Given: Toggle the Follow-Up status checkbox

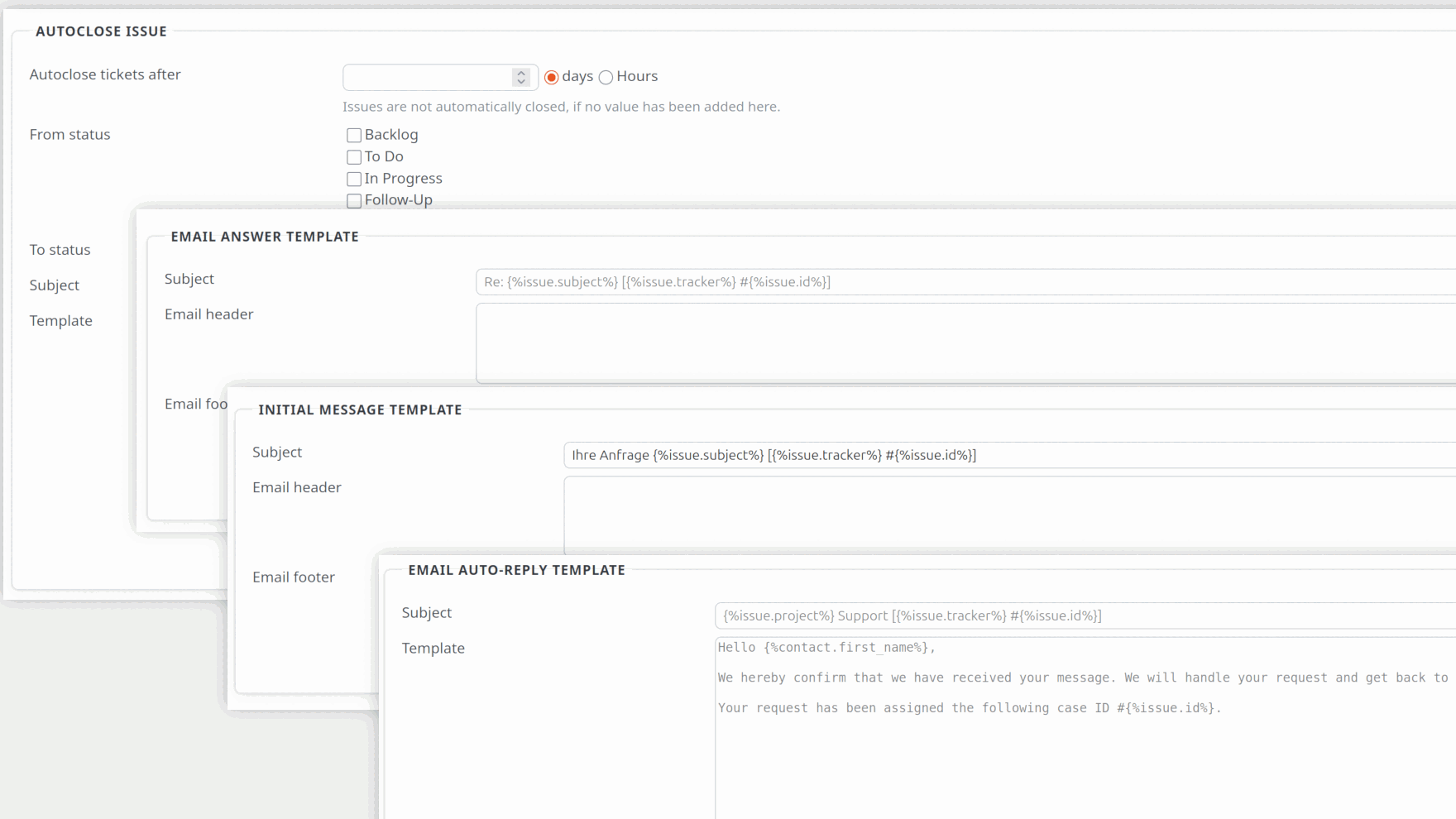Looking at the screenshot, I should coord(354,200).
